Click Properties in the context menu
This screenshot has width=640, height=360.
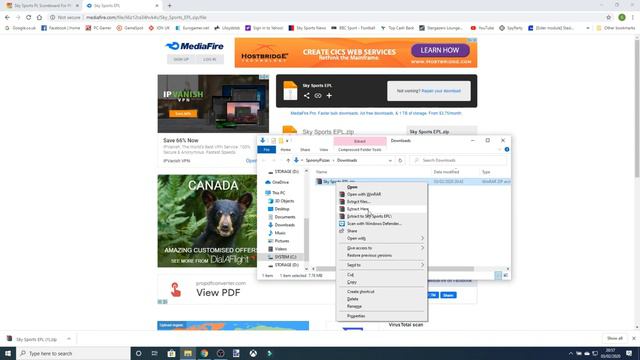[x=356, y=316]
